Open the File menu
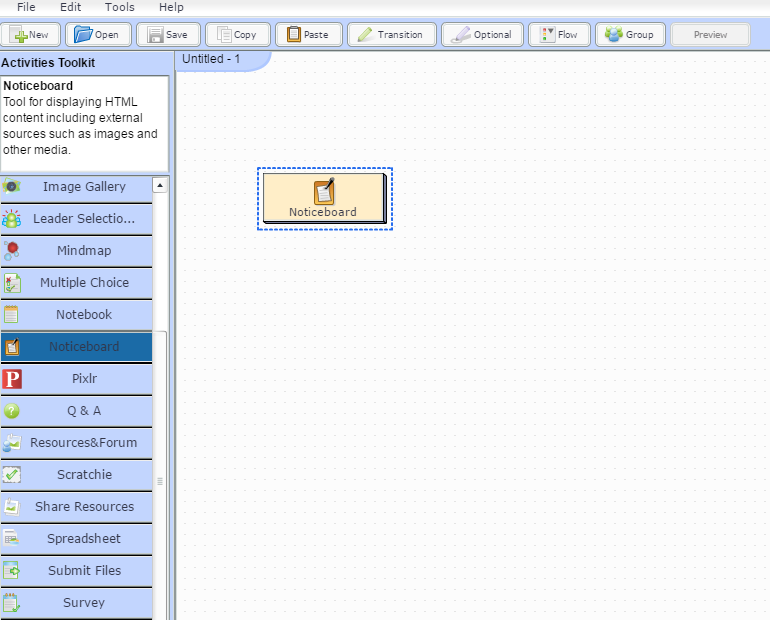The image size is (770, 620). point(27,7)
